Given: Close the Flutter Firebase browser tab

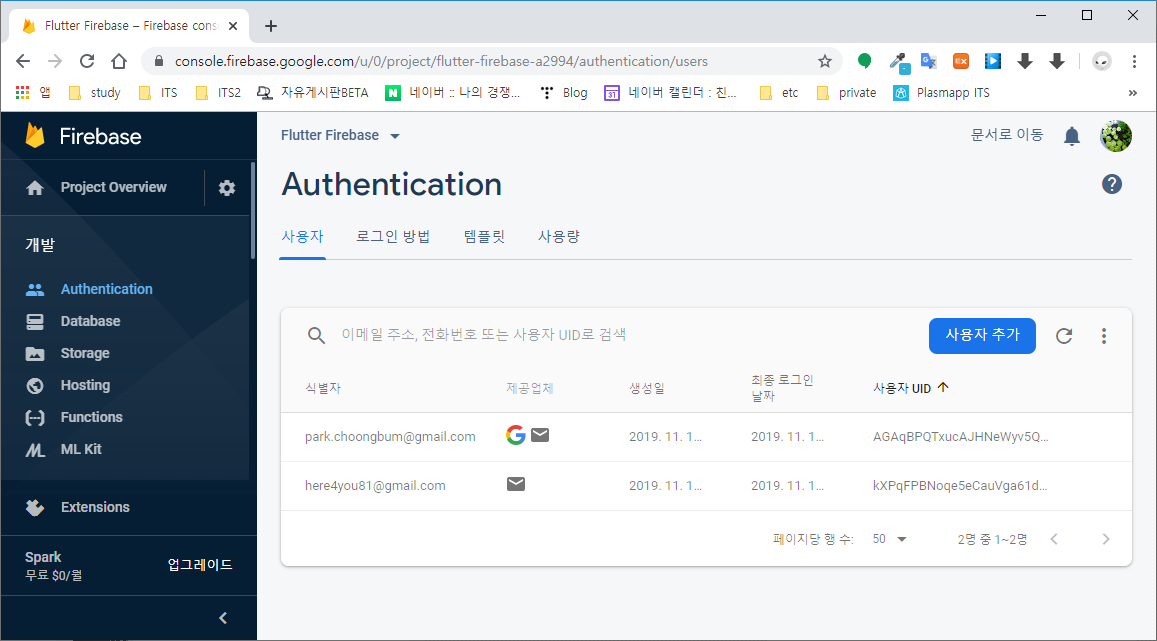Looking at the screenshot, I should coord(233,26).
